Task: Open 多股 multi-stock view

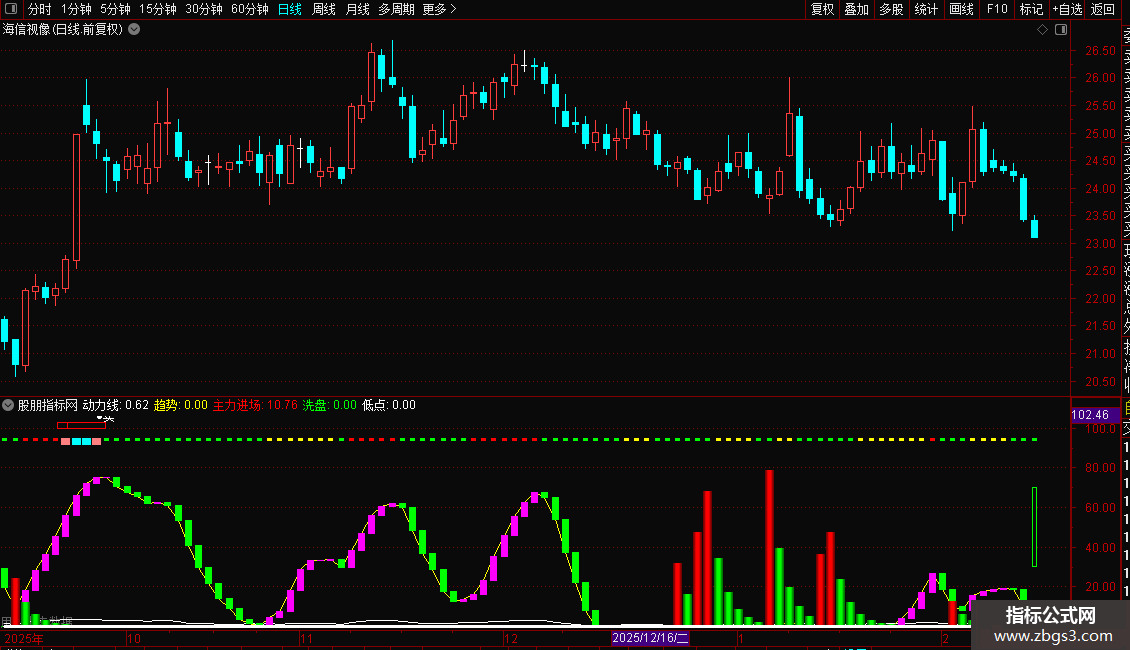Action: pos(891,9)
